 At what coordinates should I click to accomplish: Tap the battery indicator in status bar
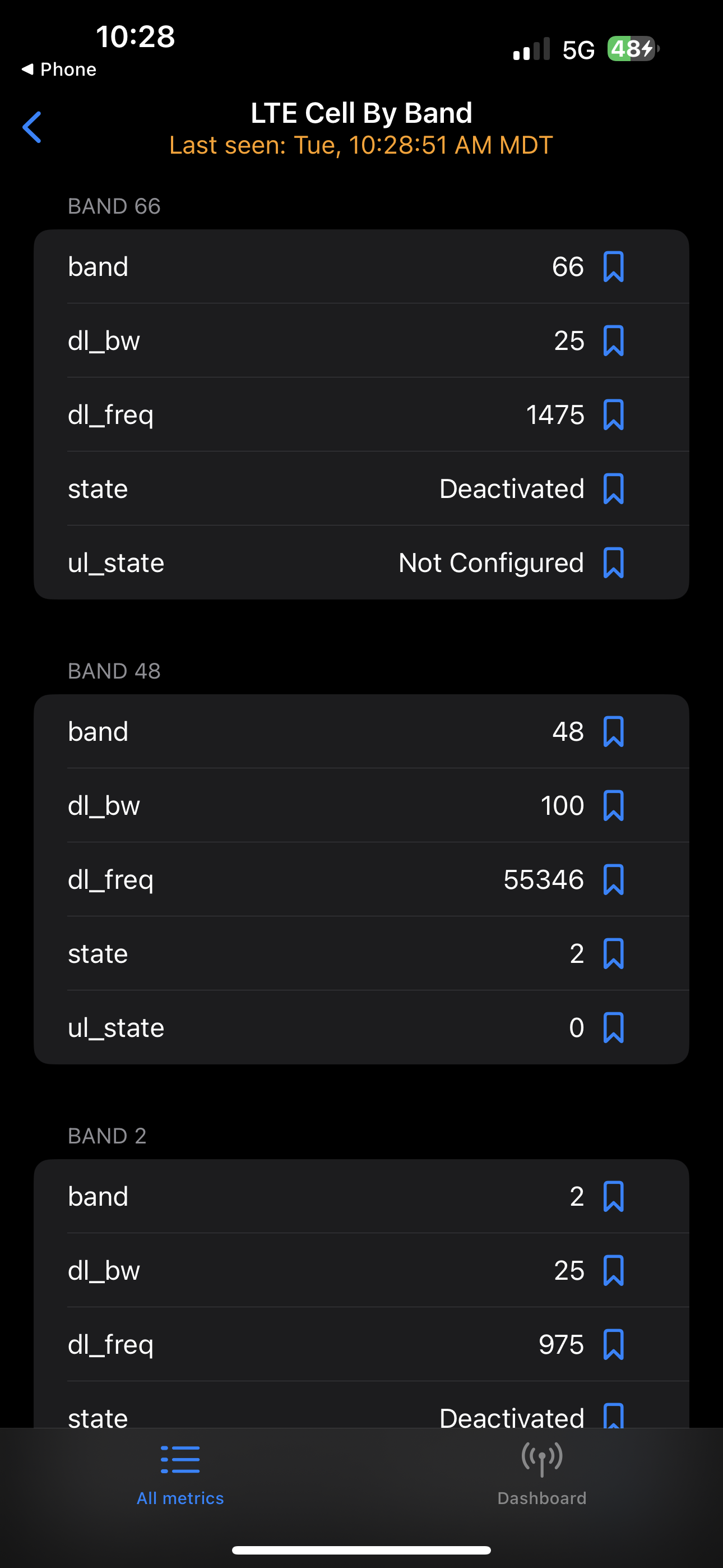coord(633,49)
